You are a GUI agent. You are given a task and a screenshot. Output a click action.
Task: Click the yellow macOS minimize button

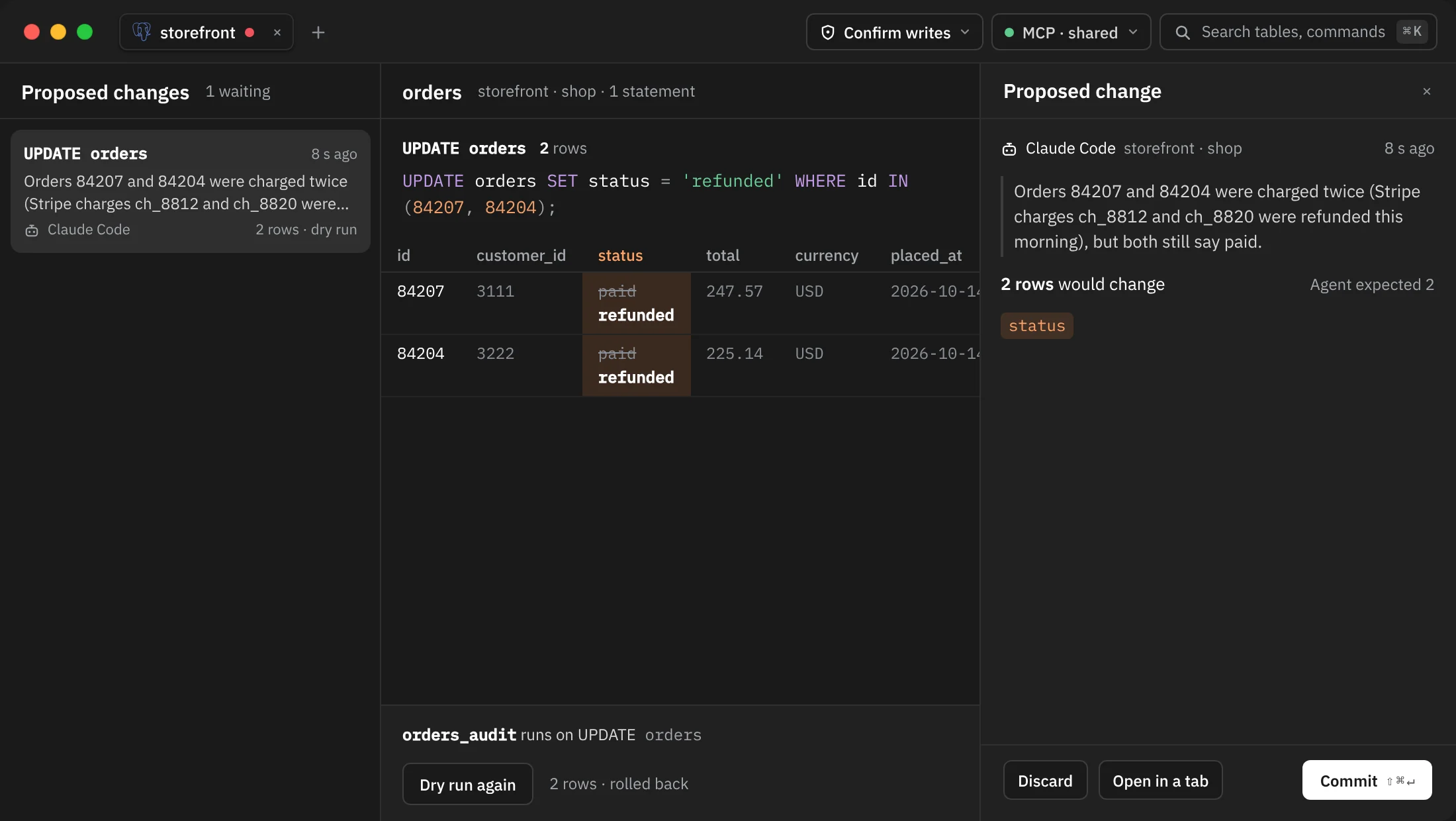coord(58,32)
